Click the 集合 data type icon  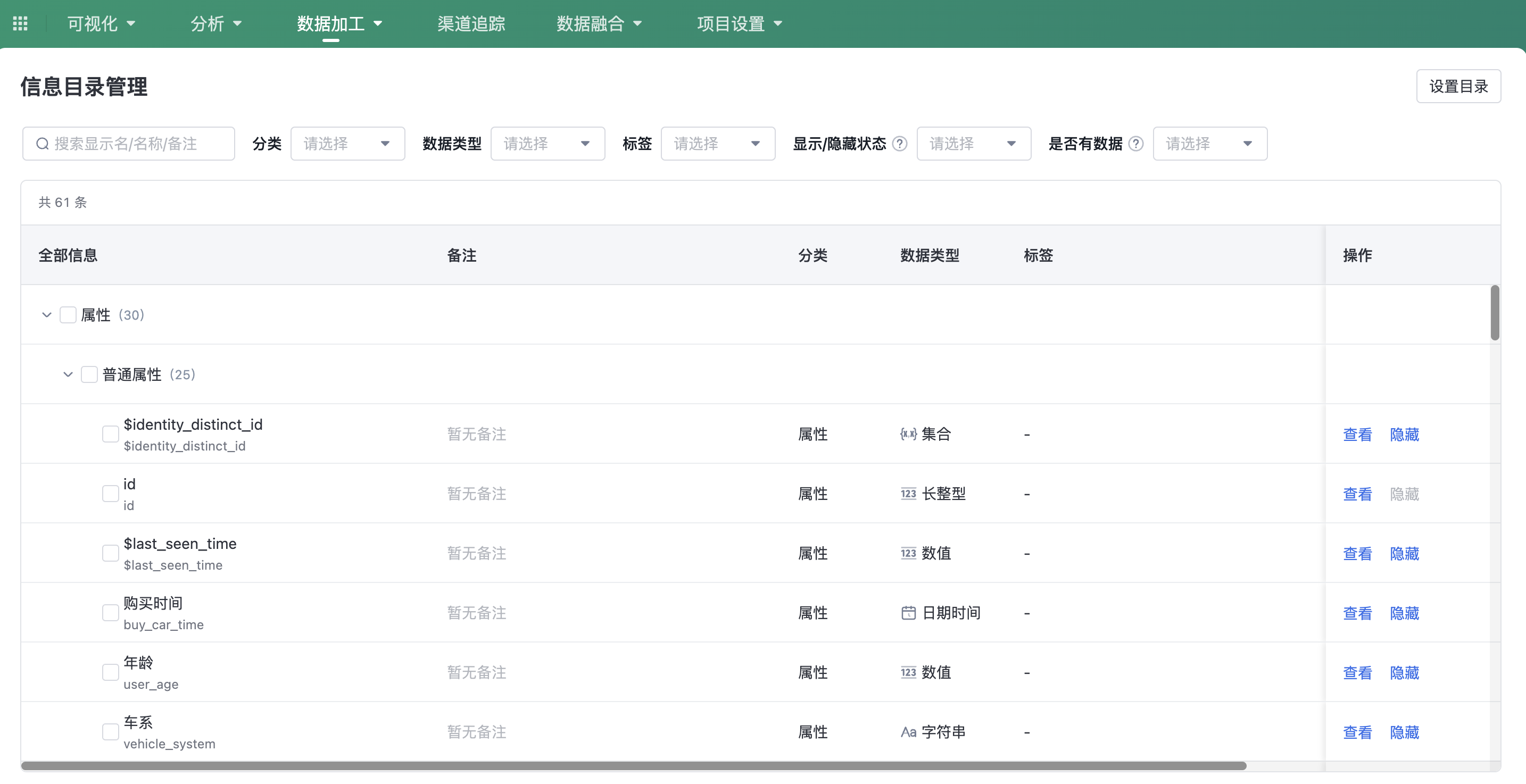(x=908, y=434)
